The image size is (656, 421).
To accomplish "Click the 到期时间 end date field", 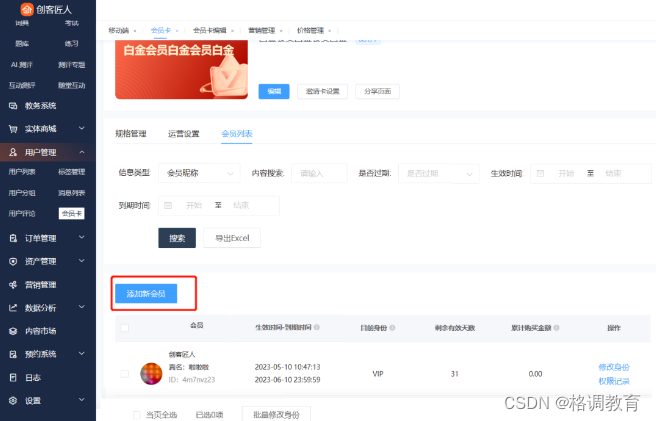I will (x=241, y=205).
